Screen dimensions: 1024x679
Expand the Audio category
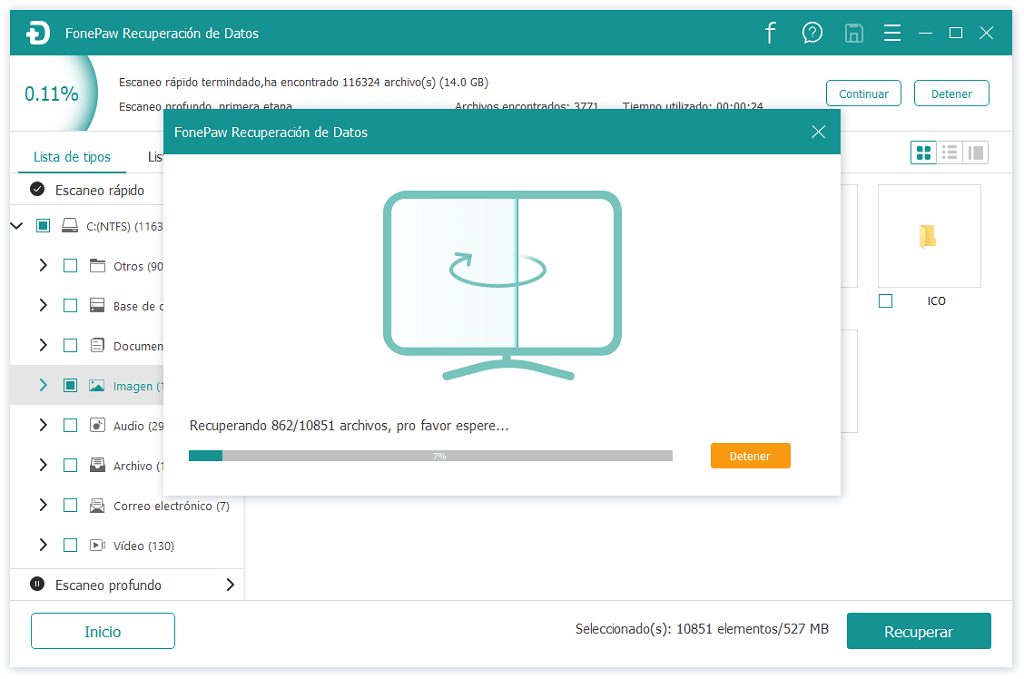tap(43, 425)
